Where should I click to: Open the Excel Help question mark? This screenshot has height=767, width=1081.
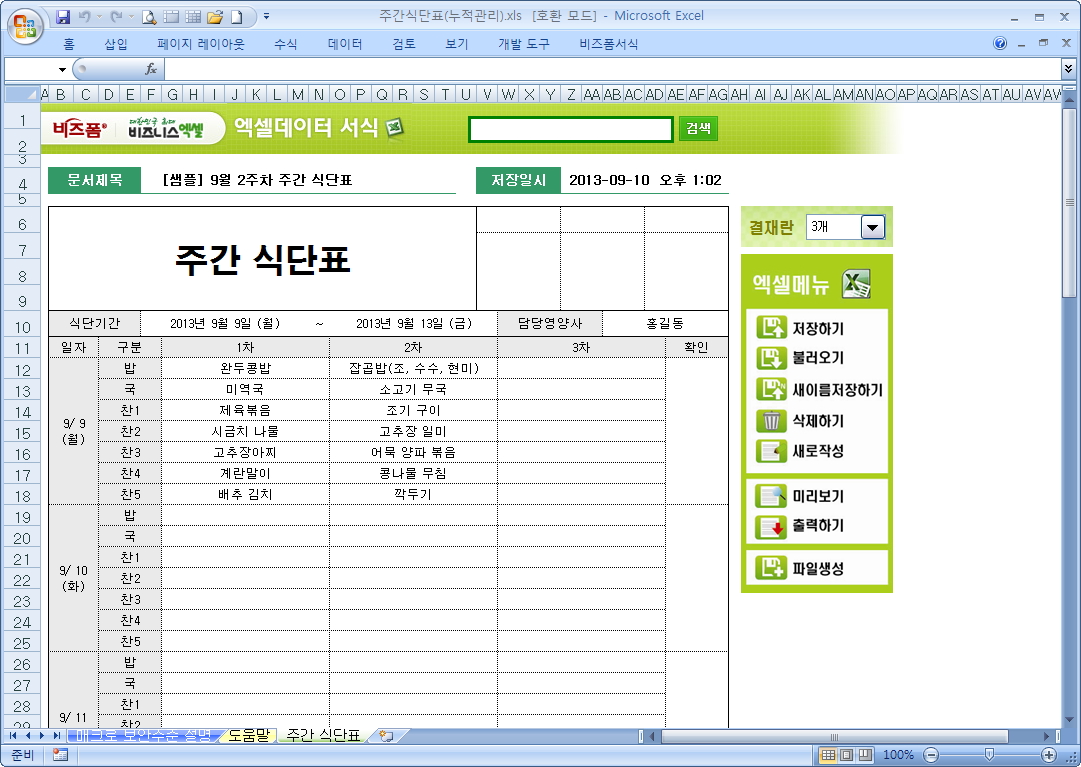pos(1000,43)
